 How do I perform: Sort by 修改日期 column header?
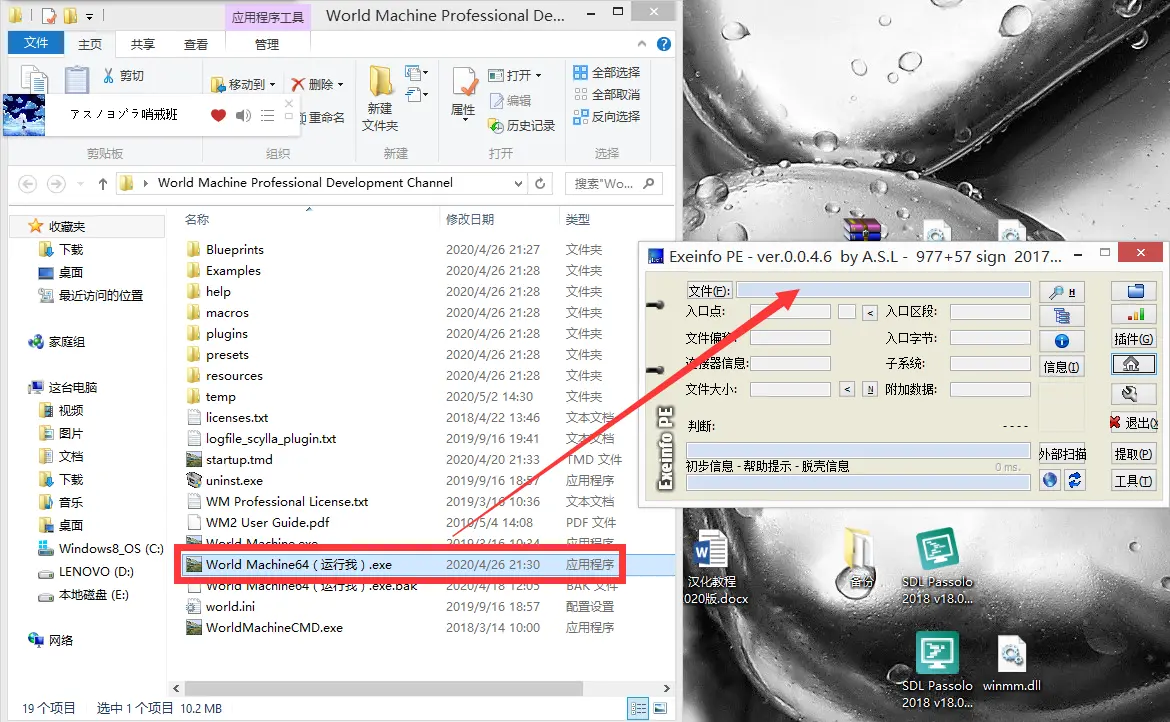click(469, 219)
